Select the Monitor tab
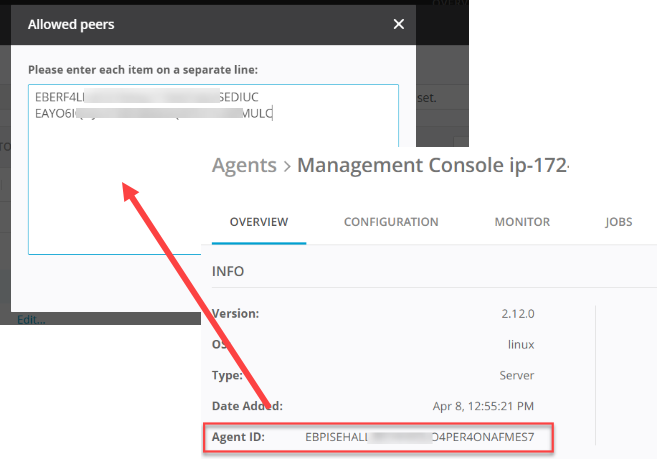Image resolution: width=657 pixels, height=459 pixels. [522, 222]
